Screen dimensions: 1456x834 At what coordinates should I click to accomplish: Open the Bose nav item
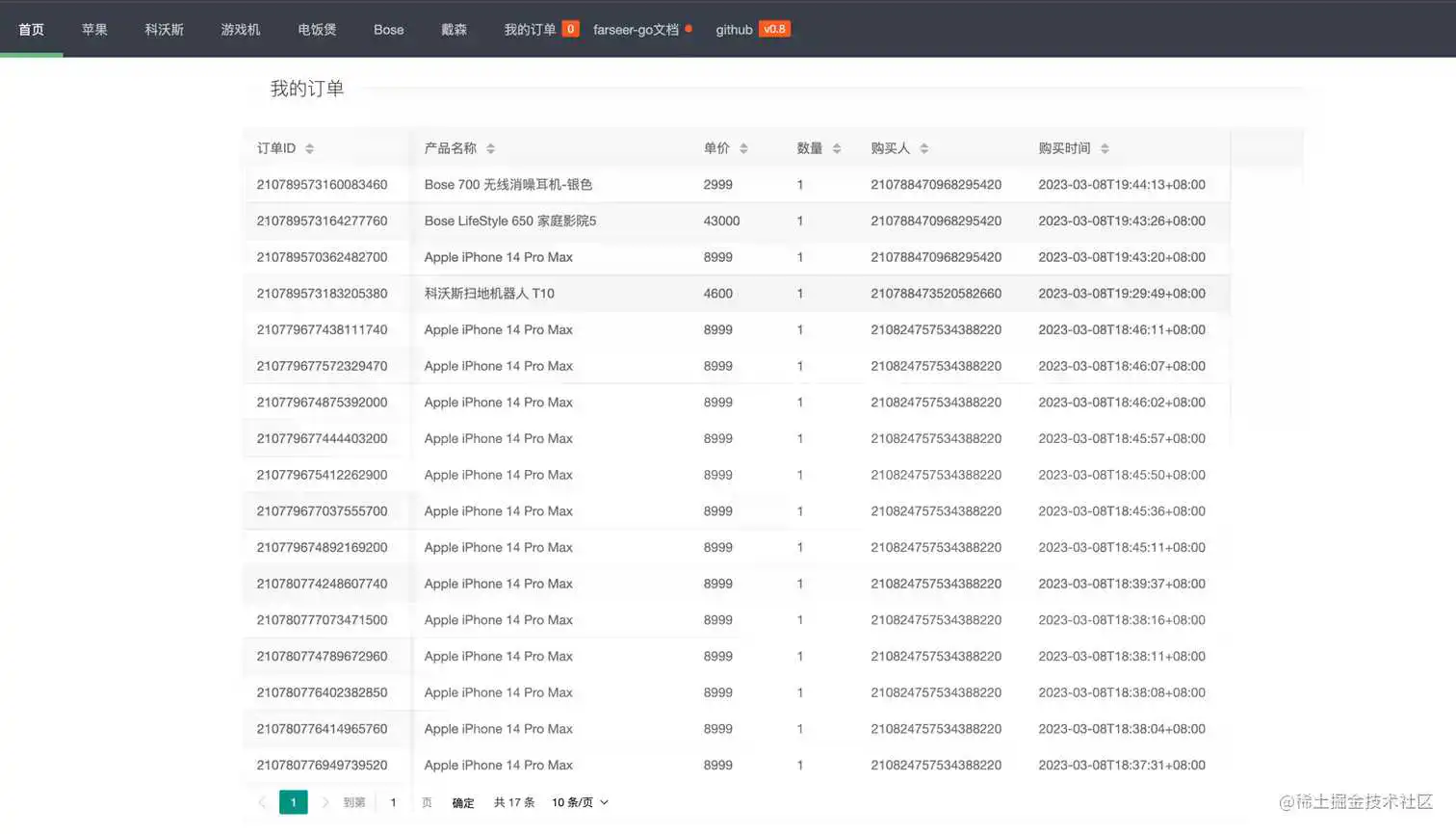click(x=389, y=29)
